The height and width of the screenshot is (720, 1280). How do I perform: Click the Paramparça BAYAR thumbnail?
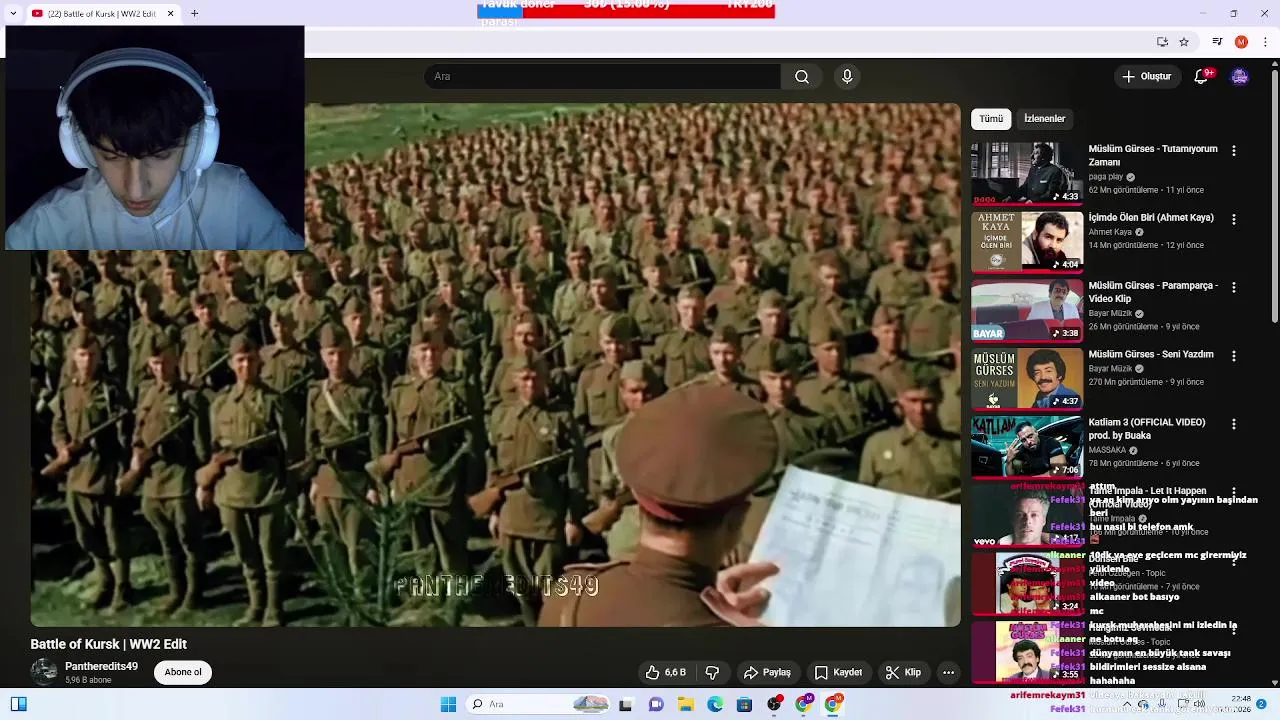point(1027,310)
